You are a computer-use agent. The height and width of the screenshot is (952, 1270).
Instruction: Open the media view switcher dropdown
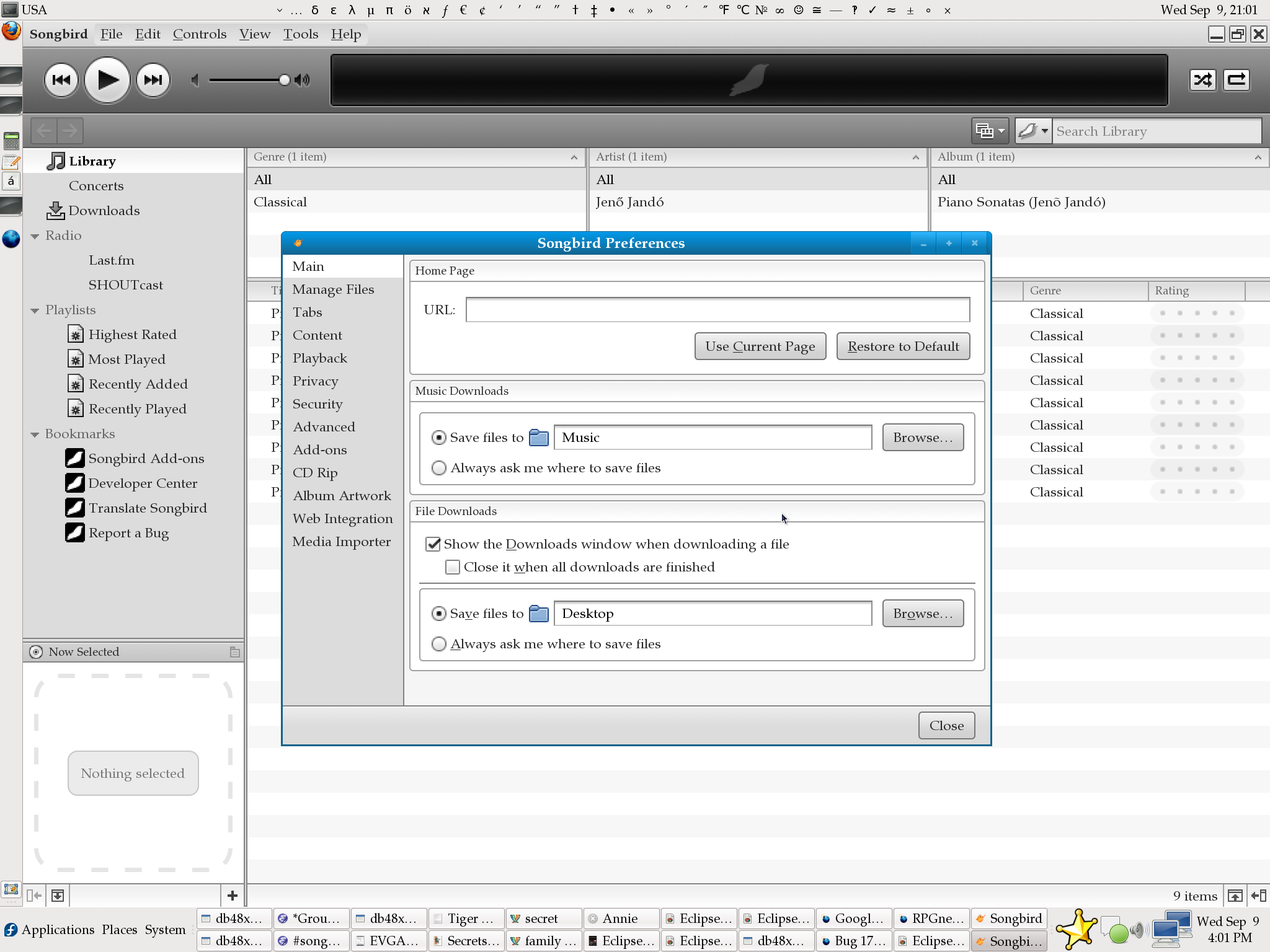click(x=990, y=131)
